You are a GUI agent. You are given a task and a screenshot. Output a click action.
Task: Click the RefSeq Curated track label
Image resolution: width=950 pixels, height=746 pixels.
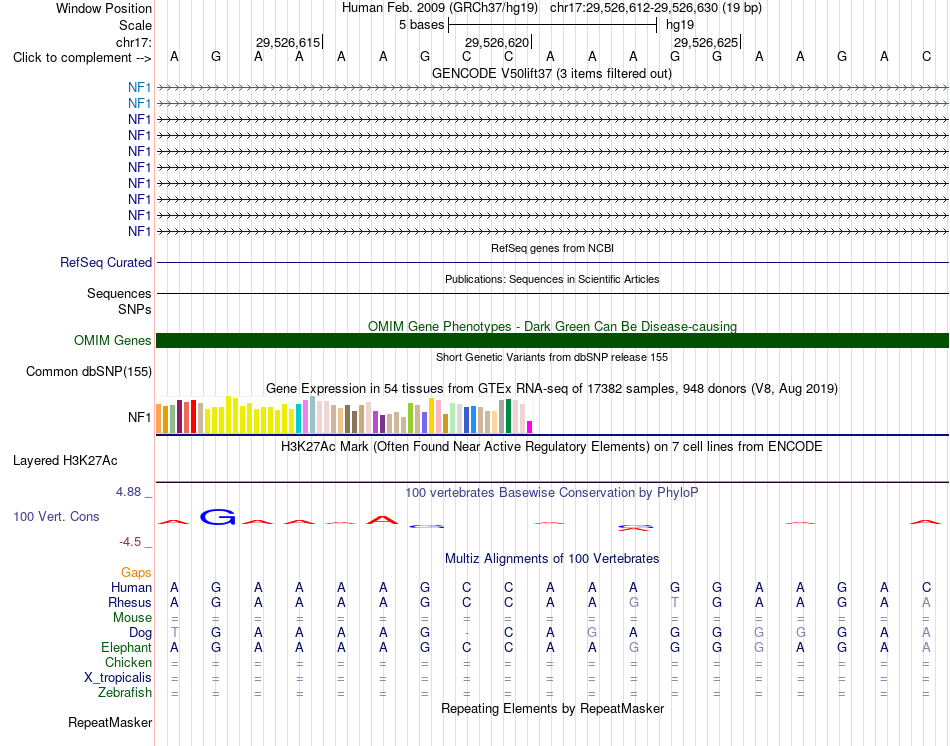(x=105, y=262)
